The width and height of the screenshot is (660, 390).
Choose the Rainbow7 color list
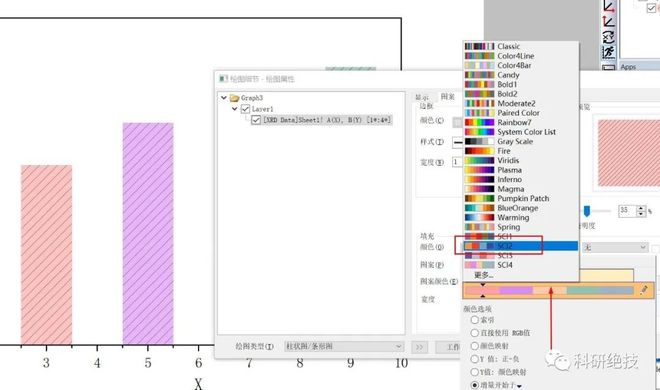point(521,122)
